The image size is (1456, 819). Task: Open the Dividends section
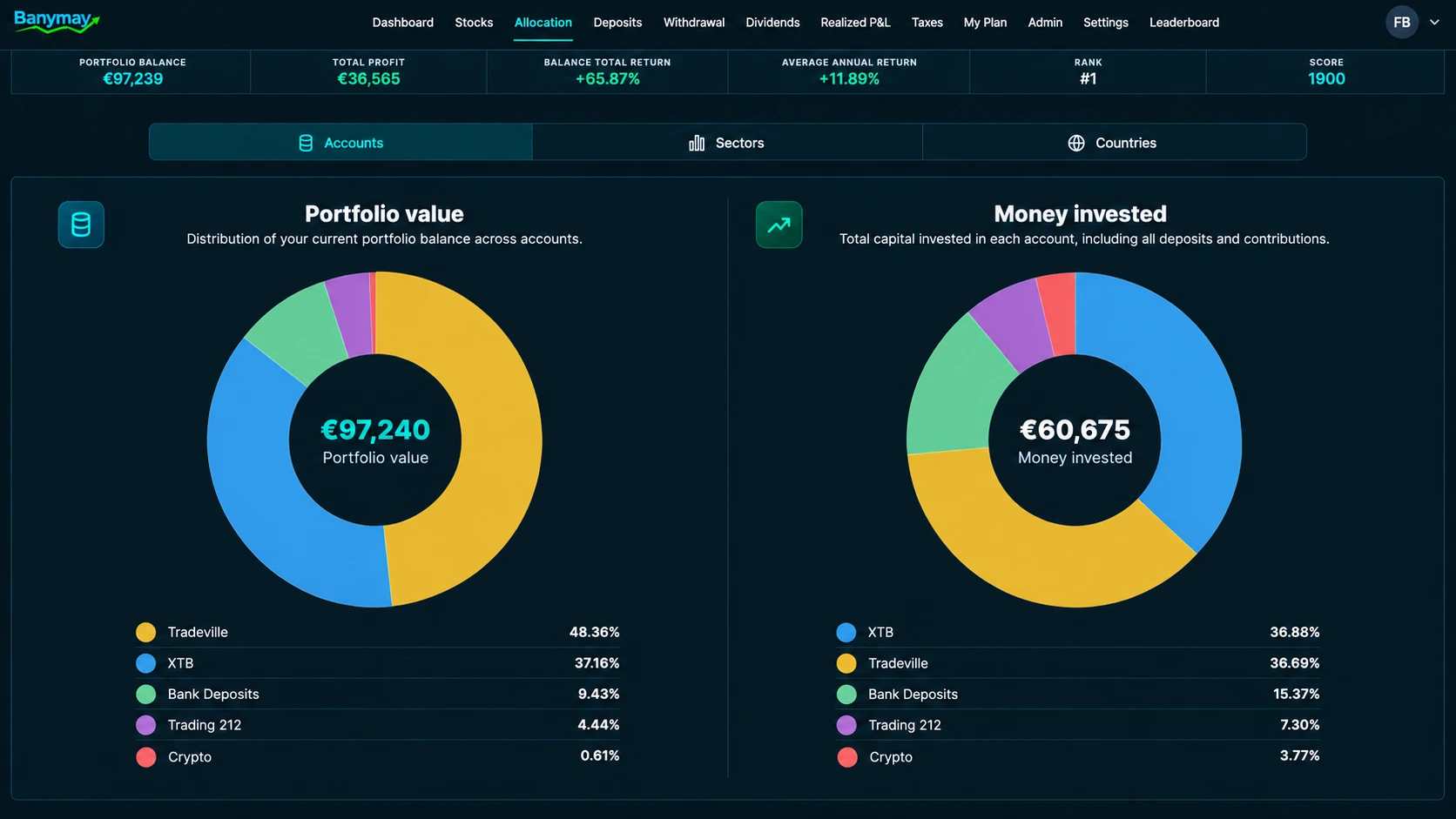point(772,23)
